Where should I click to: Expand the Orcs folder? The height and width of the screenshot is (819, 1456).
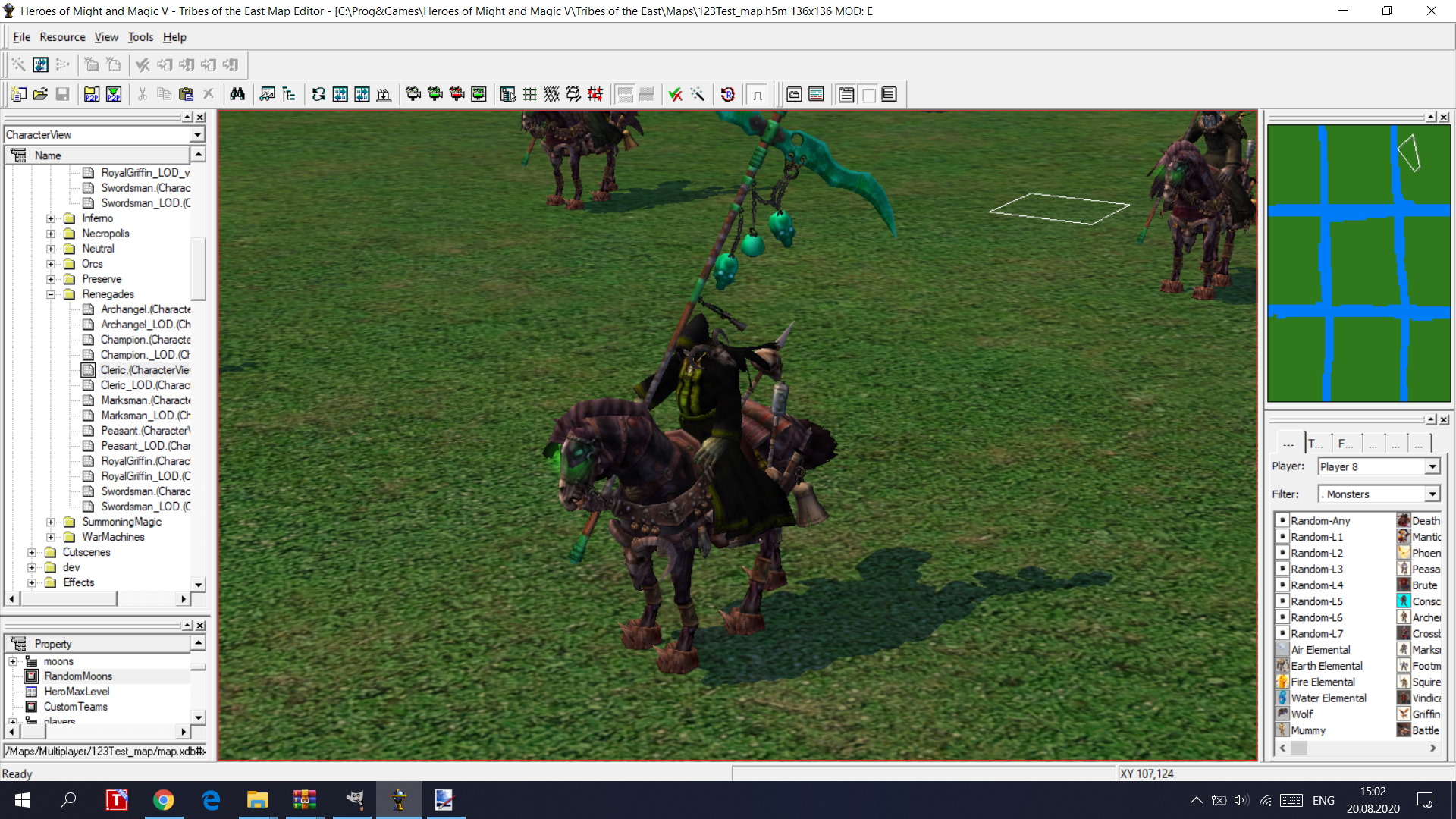51,264
